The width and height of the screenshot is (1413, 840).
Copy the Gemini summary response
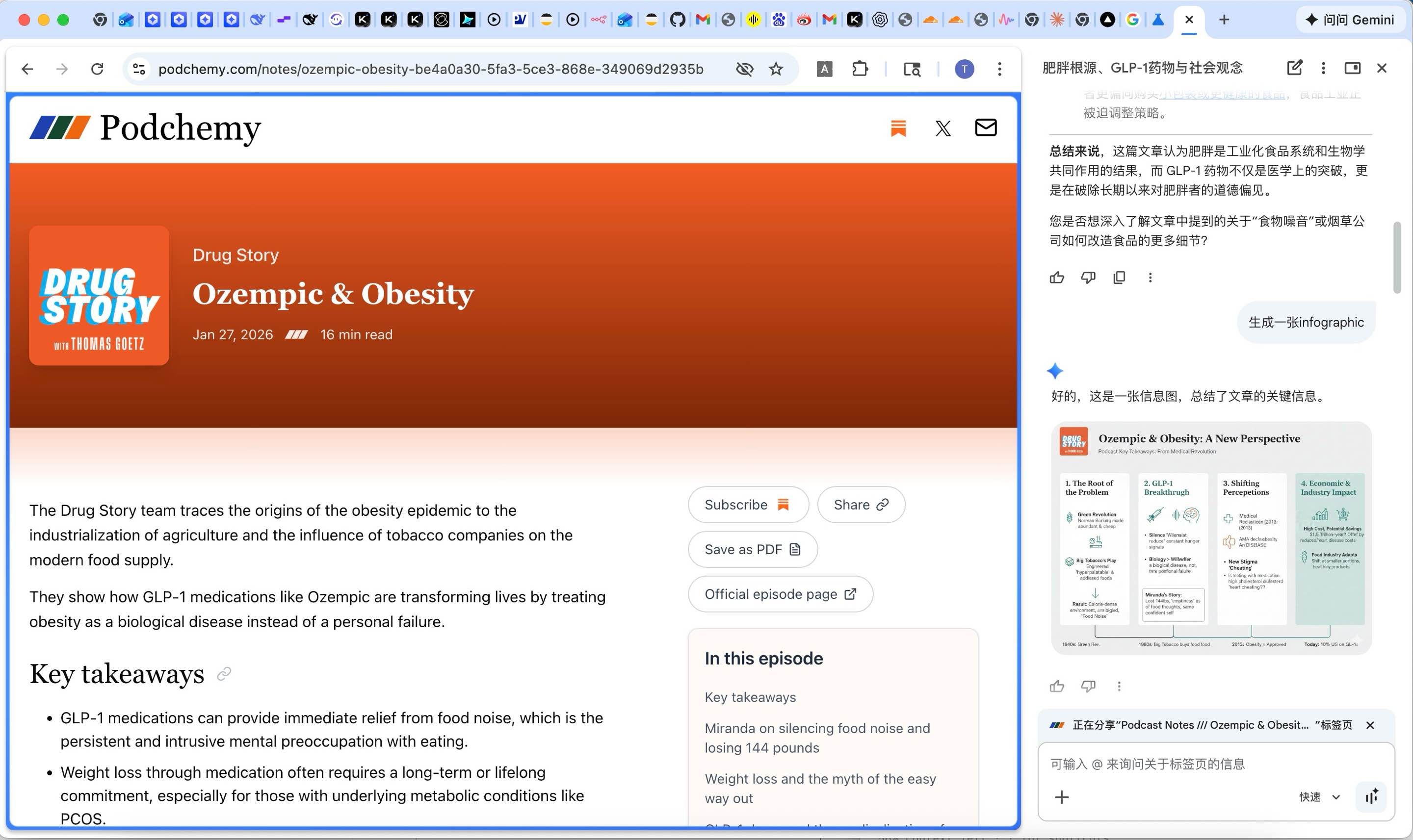[x=1119, y=278]
